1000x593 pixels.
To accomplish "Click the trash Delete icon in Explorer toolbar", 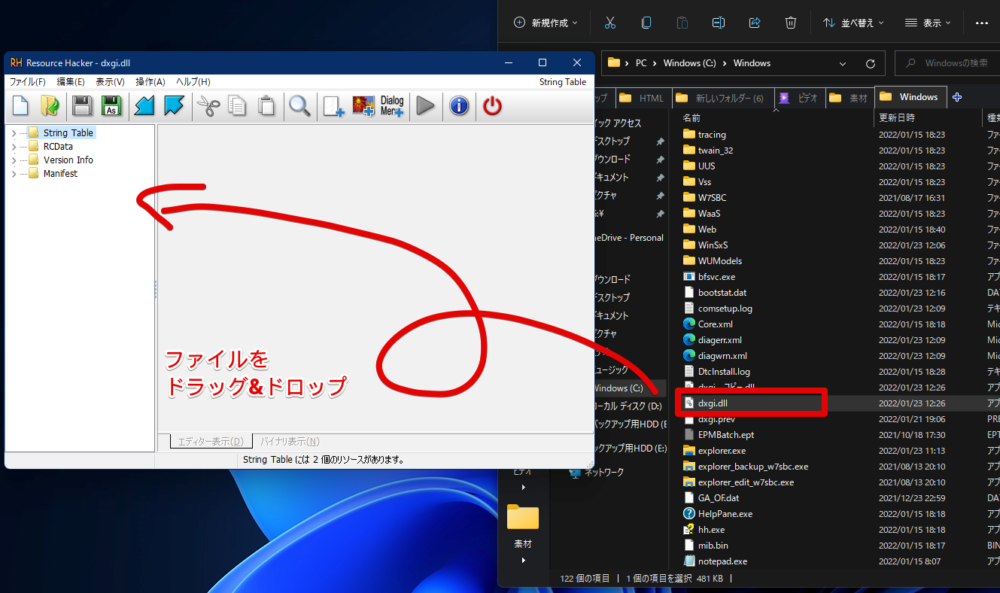I will pos(790,23).
